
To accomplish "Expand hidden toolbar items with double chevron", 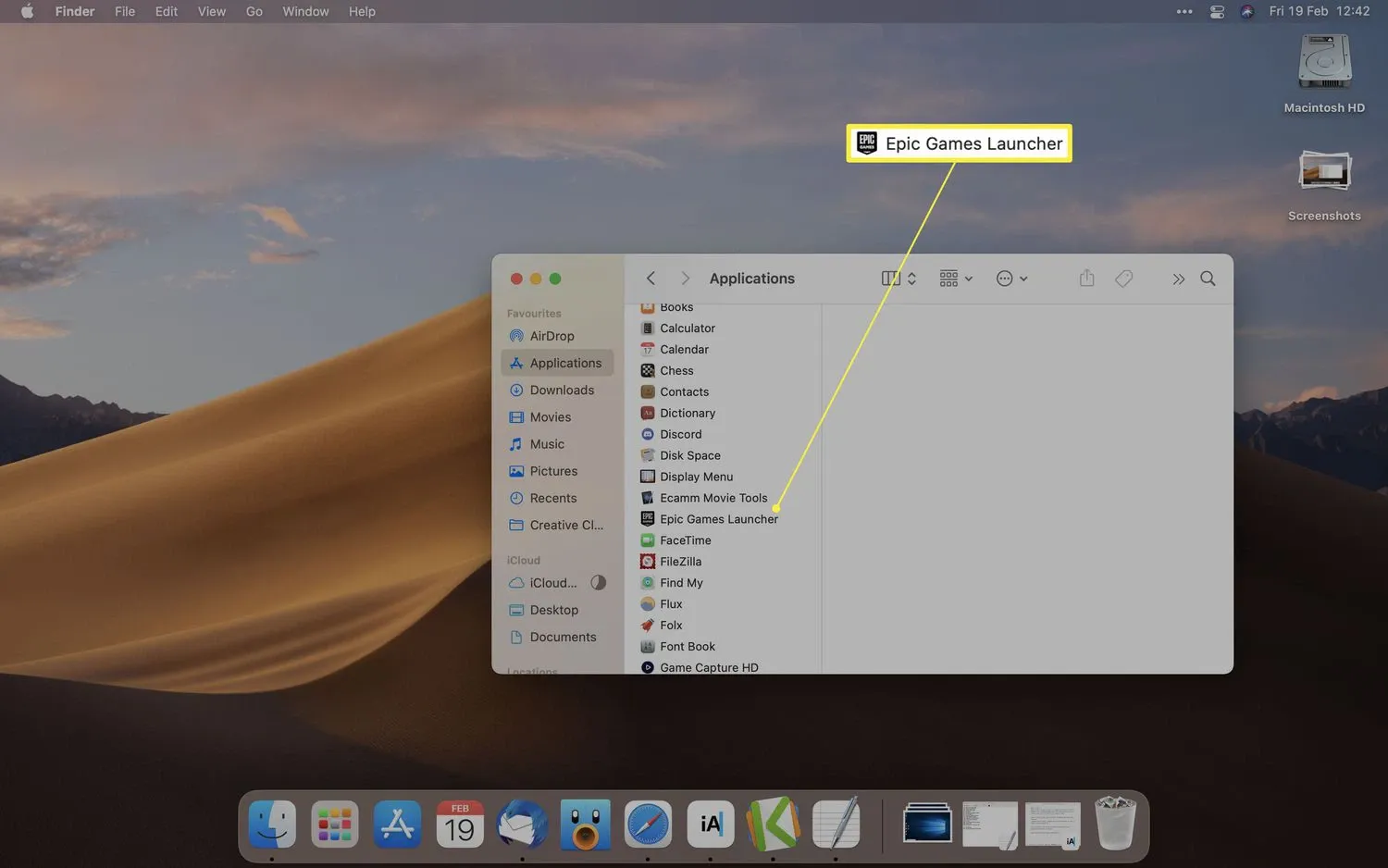I will 1178,279.
